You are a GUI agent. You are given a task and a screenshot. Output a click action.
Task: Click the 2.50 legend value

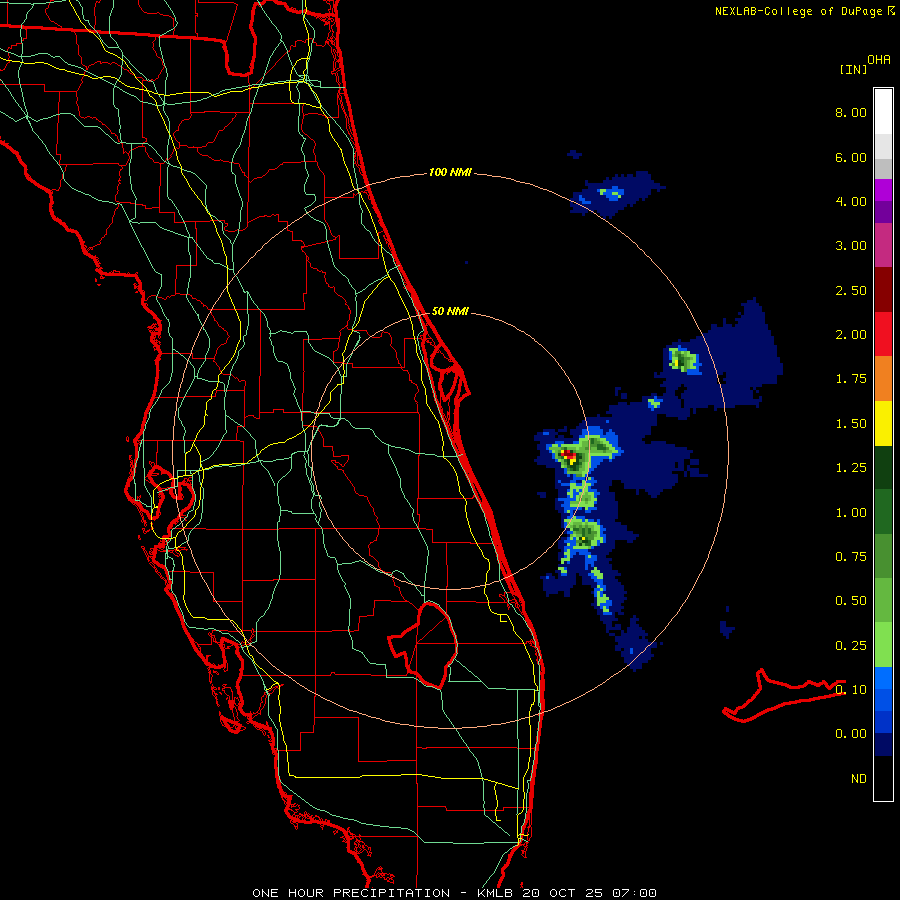click(x=851, y=290)
